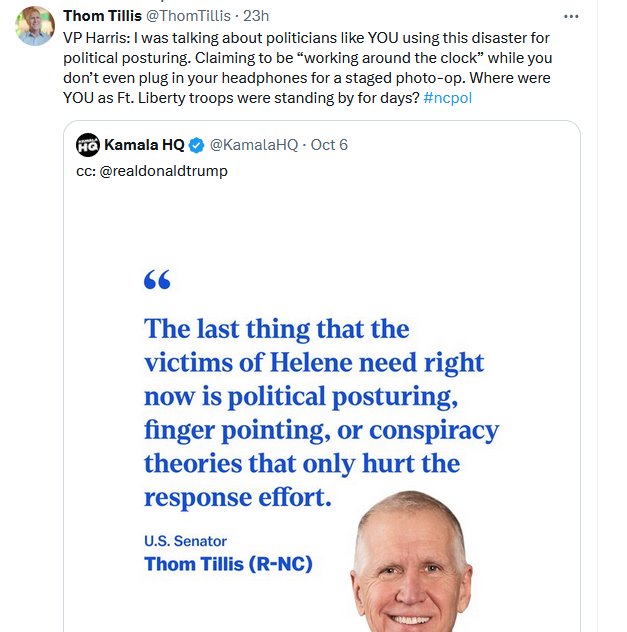This screenshot has height=632, width=627.
Task: Open the @KamalaHQ handle
Action: click(x=253, y=145)
